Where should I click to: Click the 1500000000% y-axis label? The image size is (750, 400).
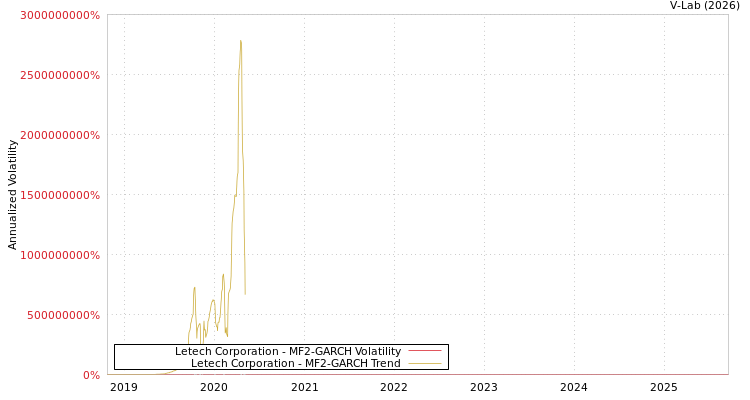tap(60, 195)
